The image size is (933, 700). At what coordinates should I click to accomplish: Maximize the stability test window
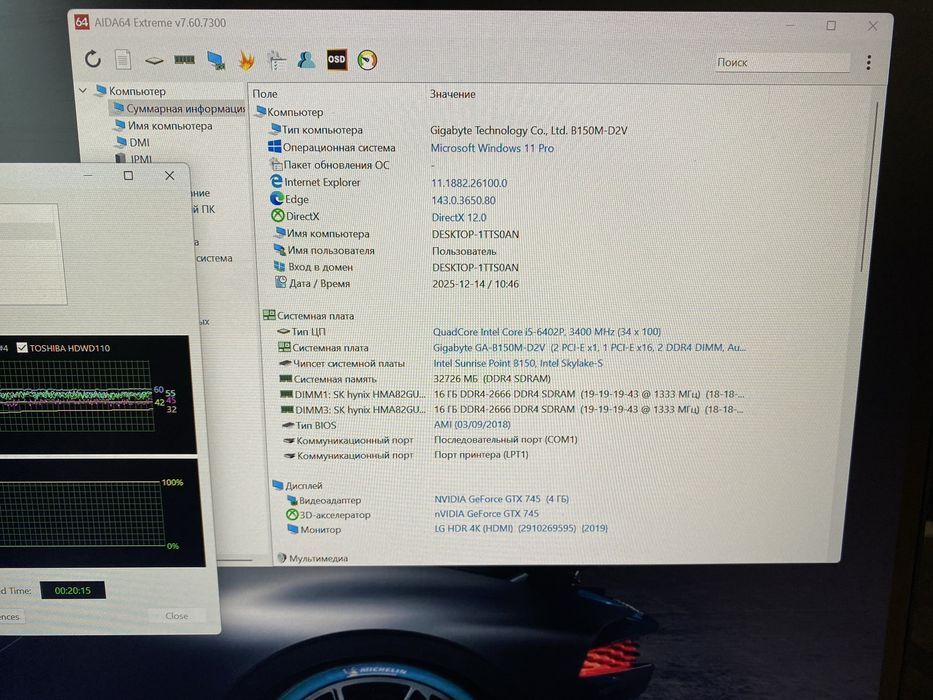tap(128, 176)
